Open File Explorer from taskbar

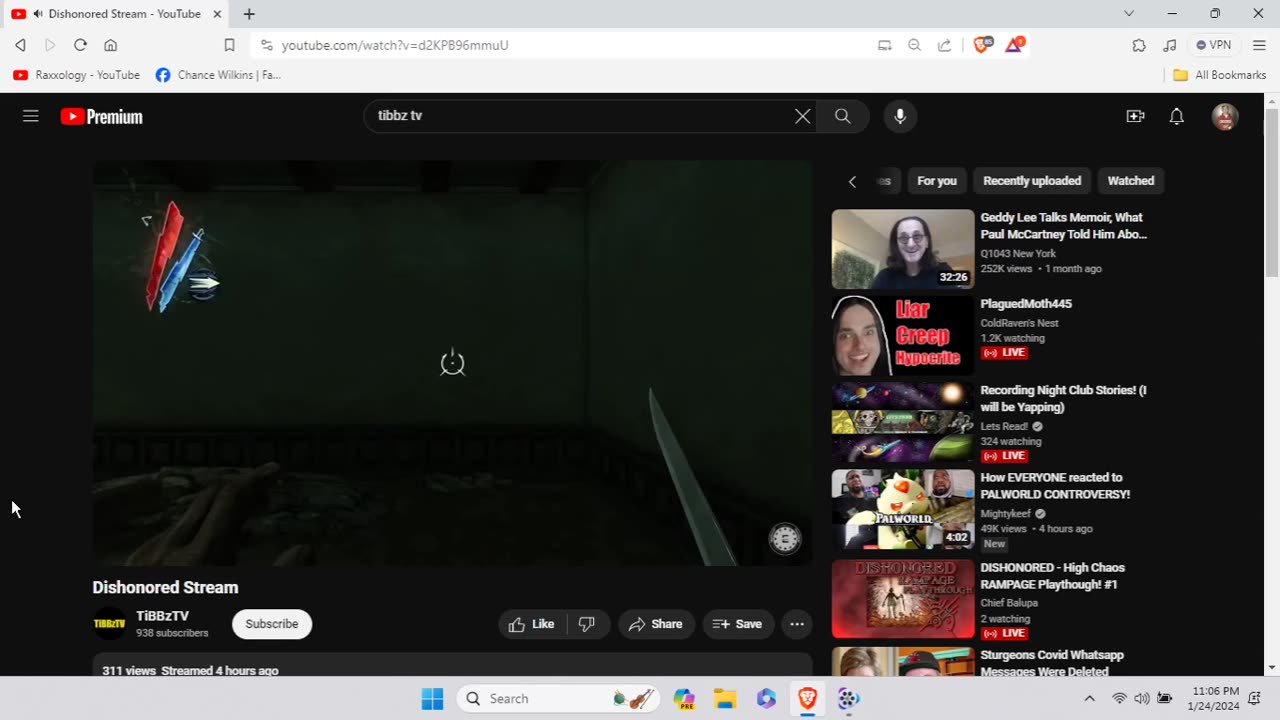pos(725,698)
